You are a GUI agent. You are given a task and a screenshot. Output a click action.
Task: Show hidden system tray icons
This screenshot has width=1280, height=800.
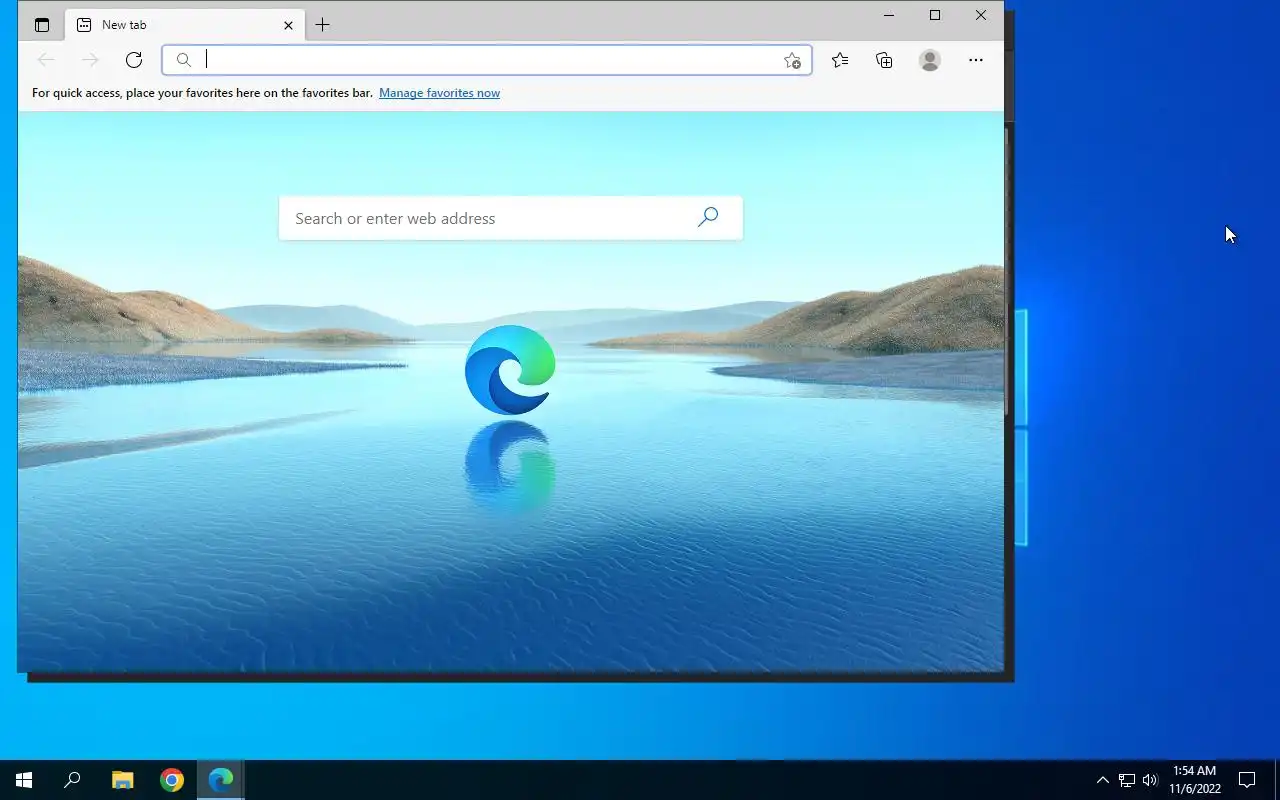pos(1103,780)
